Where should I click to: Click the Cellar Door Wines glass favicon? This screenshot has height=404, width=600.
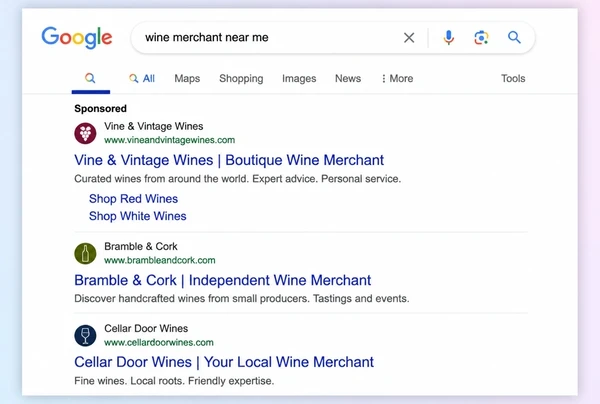pos(85,336)
